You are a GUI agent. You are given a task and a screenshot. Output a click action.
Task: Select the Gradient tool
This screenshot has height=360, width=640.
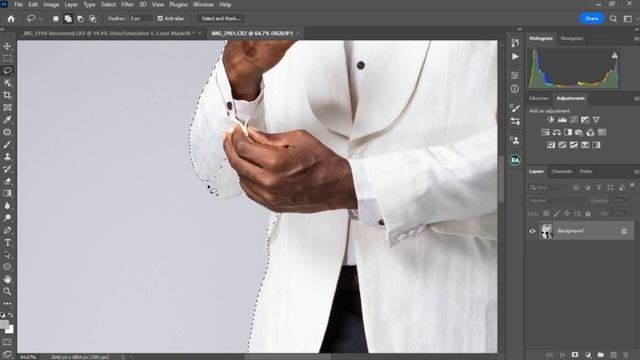point(7,193)
